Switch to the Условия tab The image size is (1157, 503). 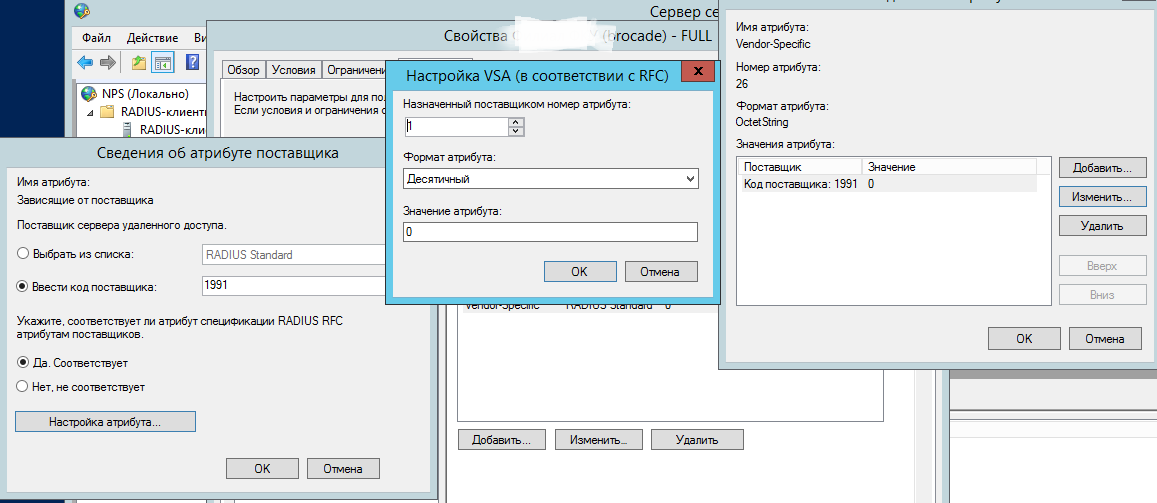point(292,70)
